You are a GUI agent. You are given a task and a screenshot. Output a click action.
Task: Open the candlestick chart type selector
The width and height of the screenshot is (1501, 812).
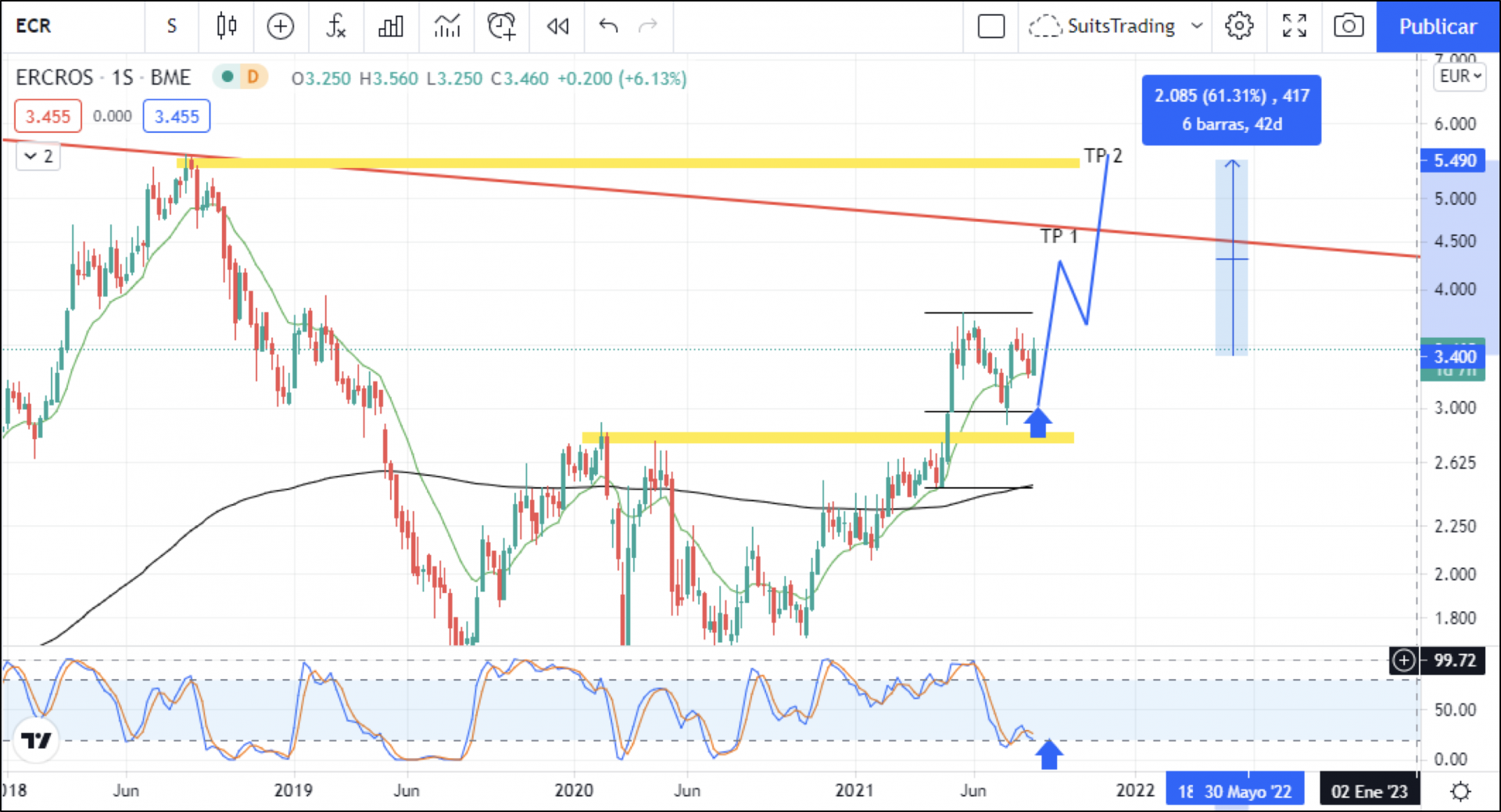click(227, 27)
